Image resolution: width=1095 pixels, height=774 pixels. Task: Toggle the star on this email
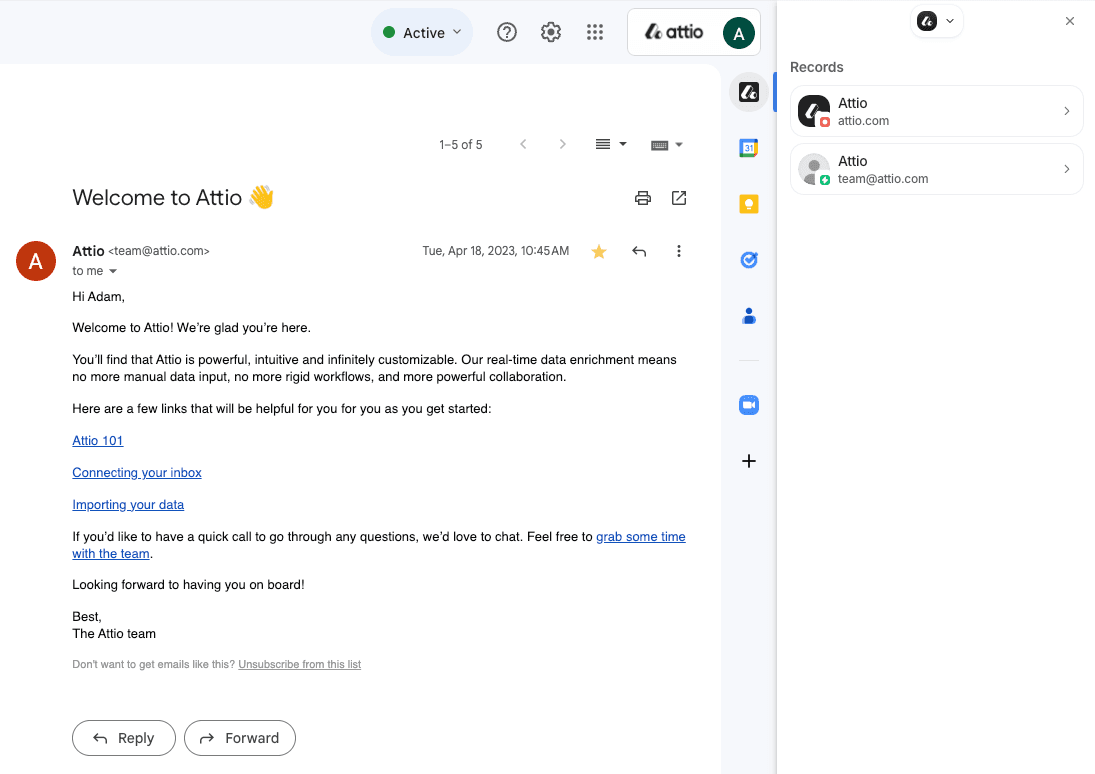[x=598, y=251]
